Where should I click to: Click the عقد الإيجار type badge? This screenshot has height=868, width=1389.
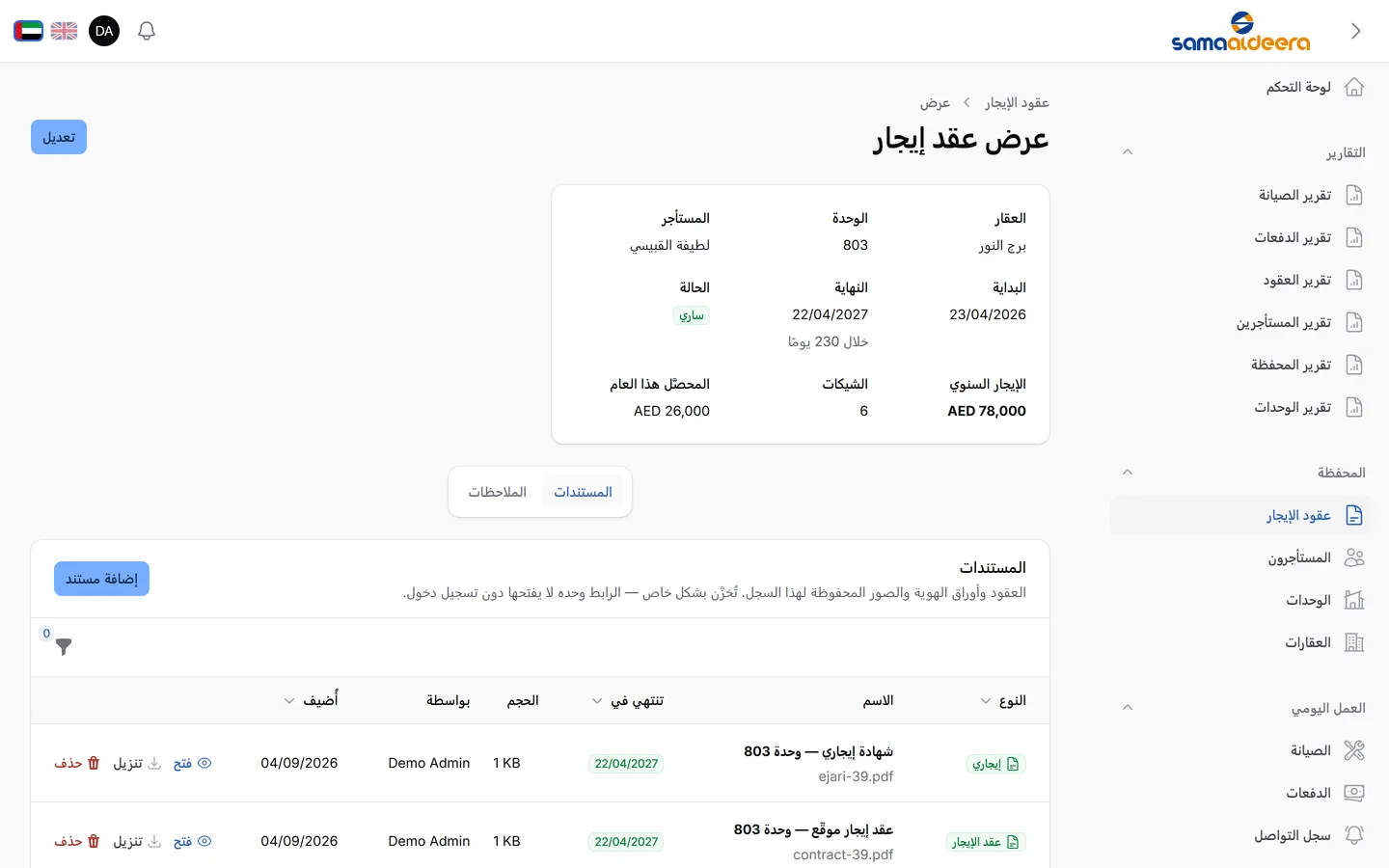point(986,842)
